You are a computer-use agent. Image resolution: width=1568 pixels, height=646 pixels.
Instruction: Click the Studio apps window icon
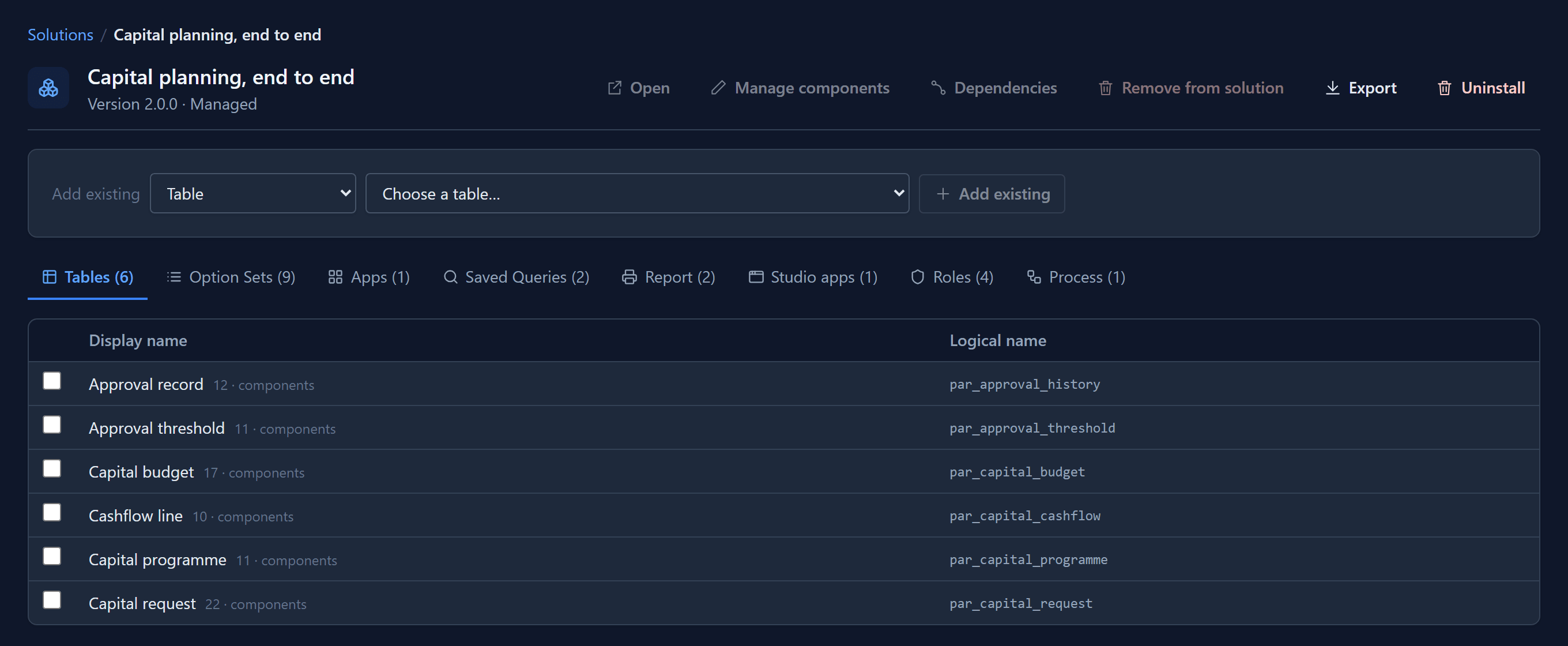(756, 277)
